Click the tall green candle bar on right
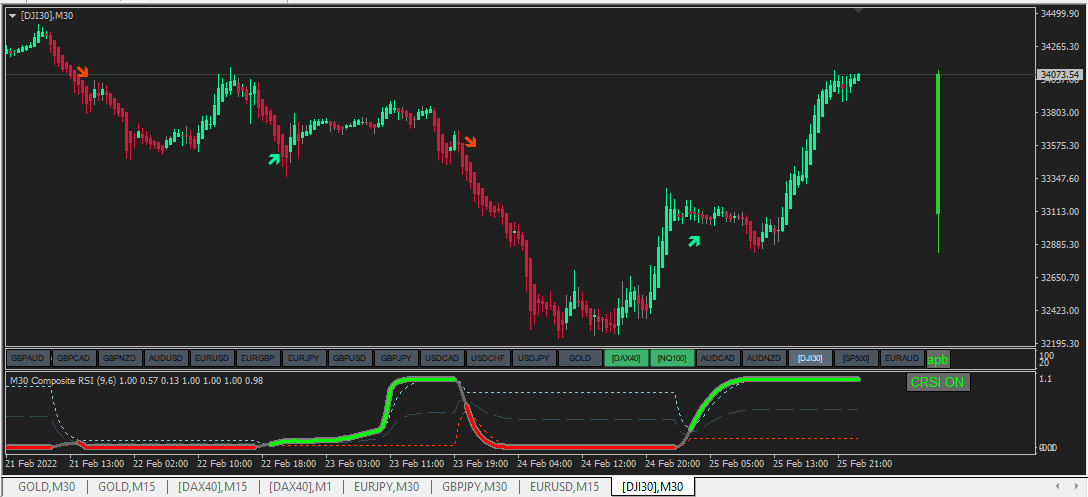 938,144
